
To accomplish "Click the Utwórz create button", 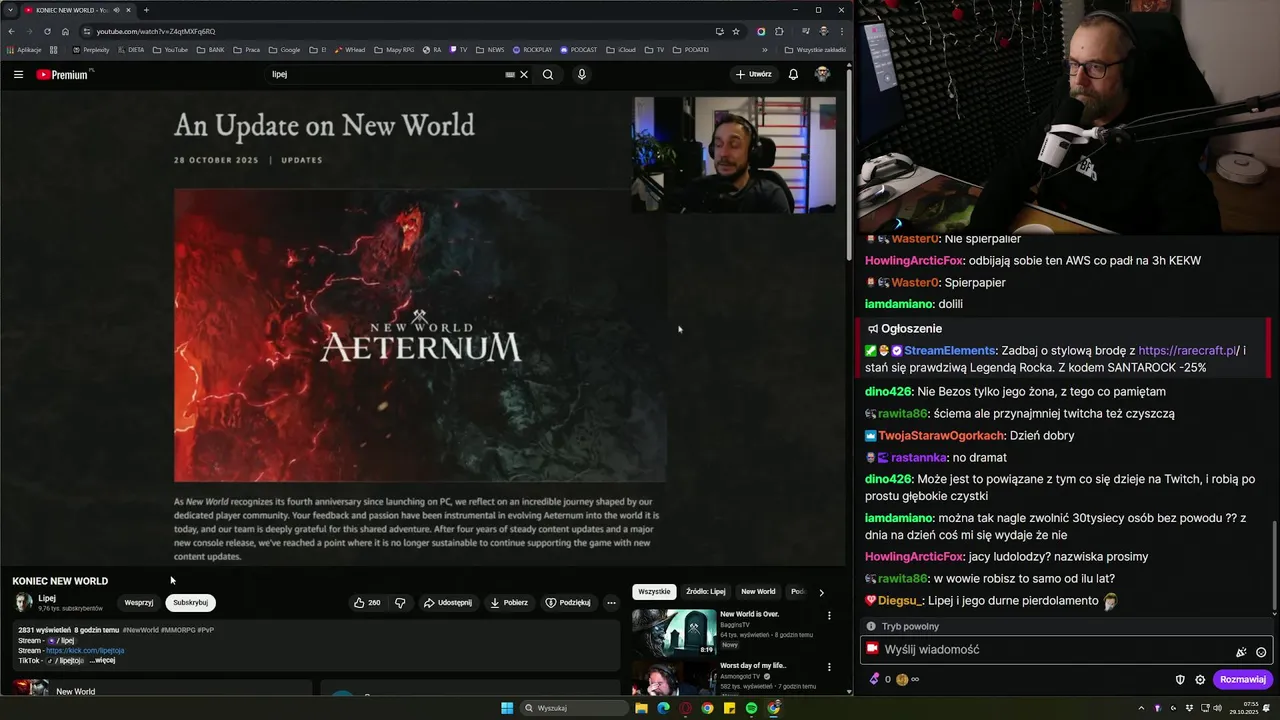I will tap(754, 74).
